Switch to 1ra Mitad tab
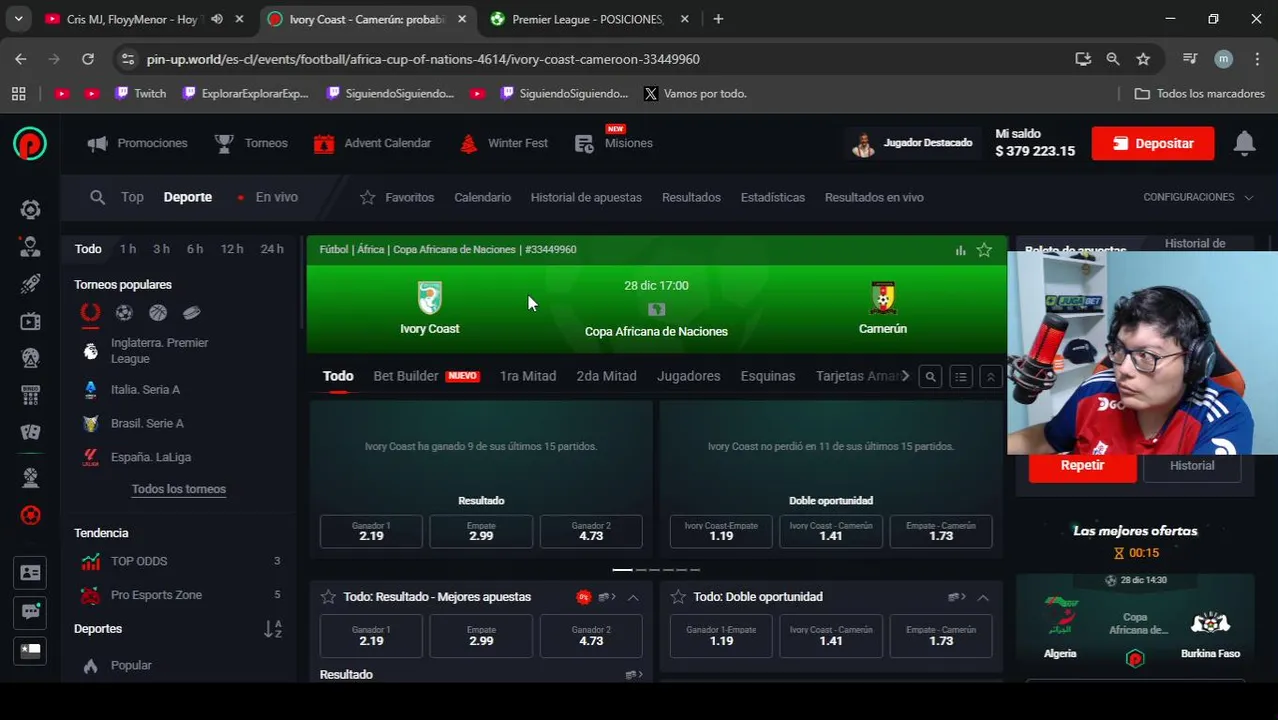Viewport: 1278px width, 720px height. pos(528,376)
